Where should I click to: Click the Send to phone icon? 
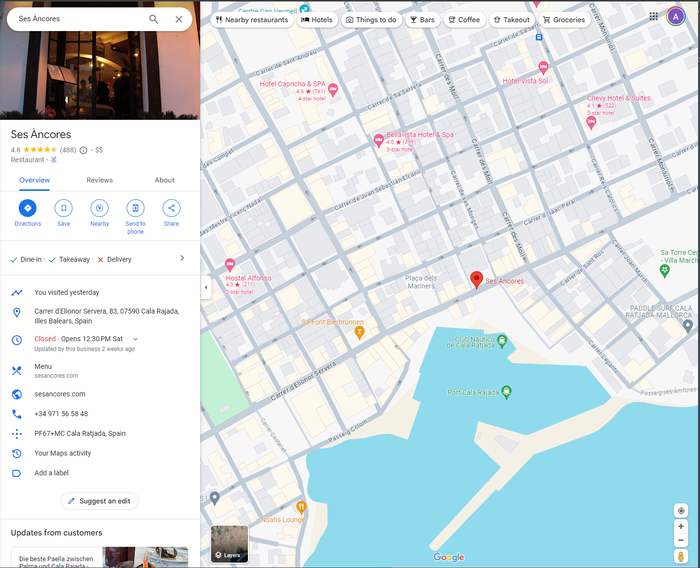point(135,208)
